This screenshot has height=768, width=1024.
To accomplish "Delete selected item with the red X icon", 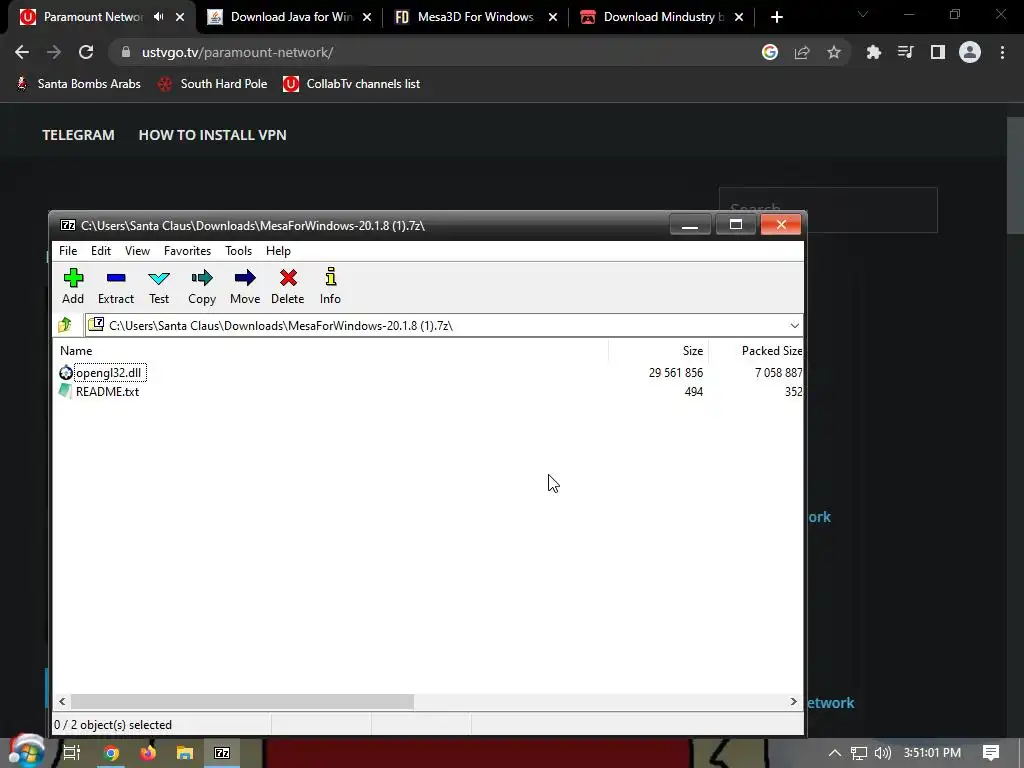I will click(287, 286).
